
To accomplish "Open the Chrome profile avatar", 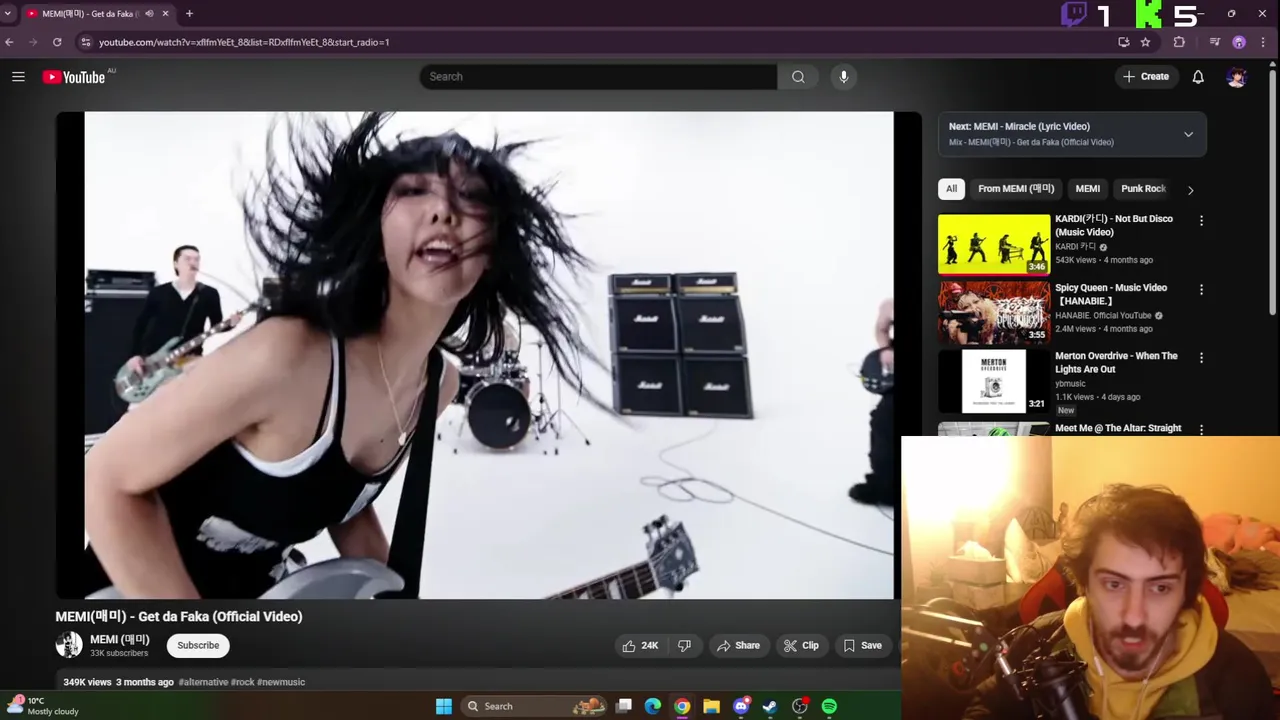I will coord(1239,42).
